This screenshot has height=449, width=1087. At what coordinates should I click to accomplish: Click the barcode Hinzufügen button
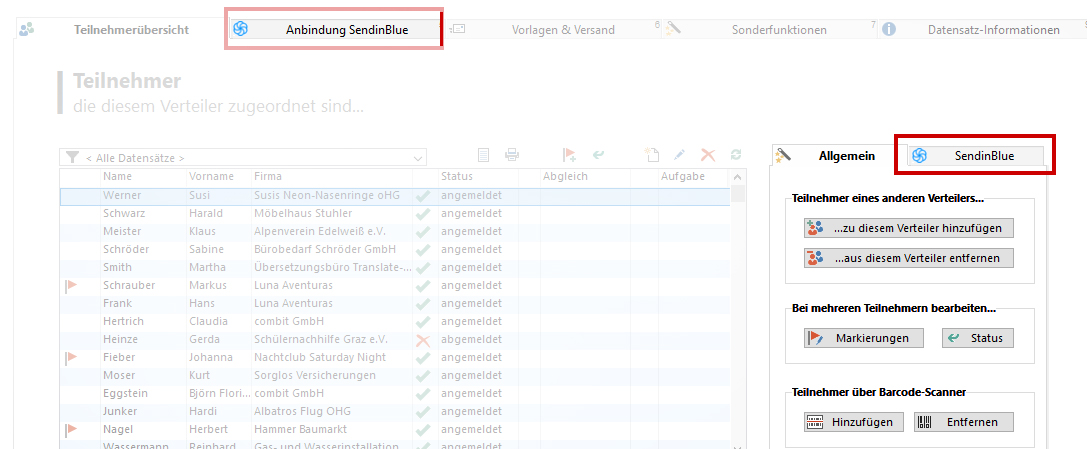(854, 422)
